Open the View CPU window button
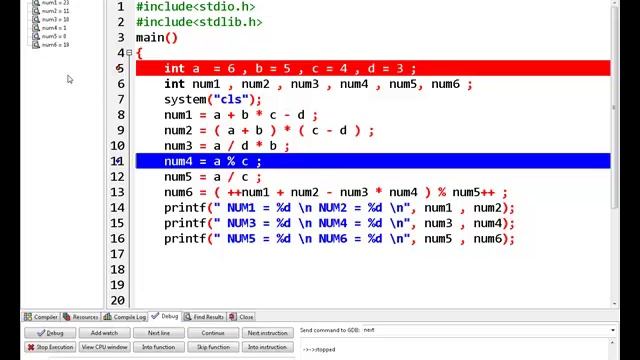Screen dimensions: 640x360 tap(104, 347)
